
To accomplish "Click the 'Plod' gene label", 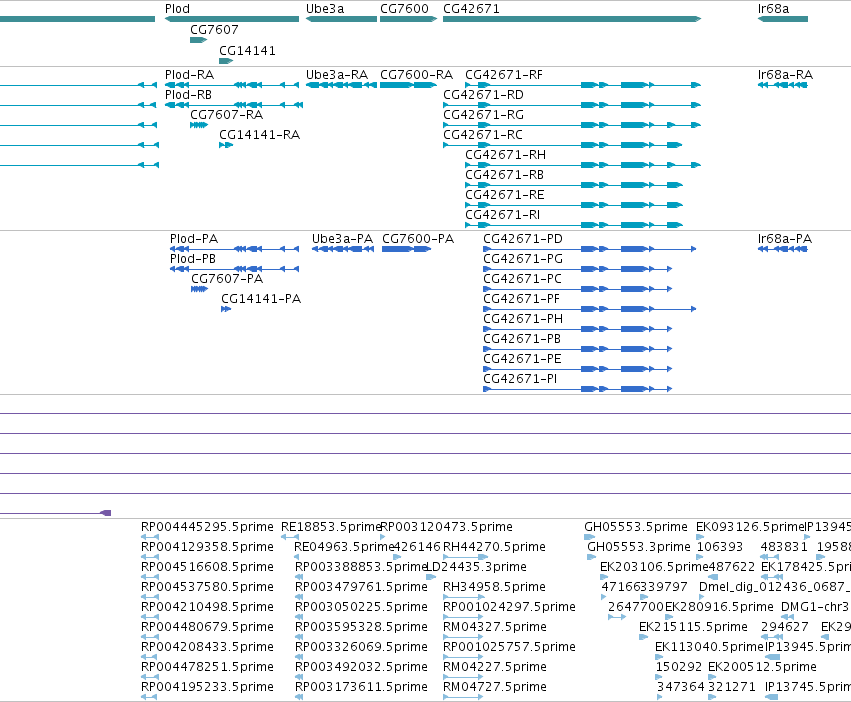I will coord(177,9).
